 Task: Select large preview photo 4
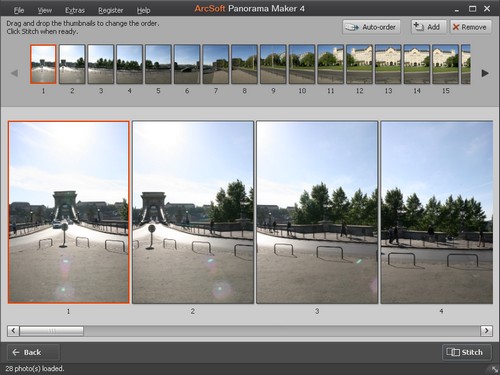pyautogui.click(x=437, y=212)
